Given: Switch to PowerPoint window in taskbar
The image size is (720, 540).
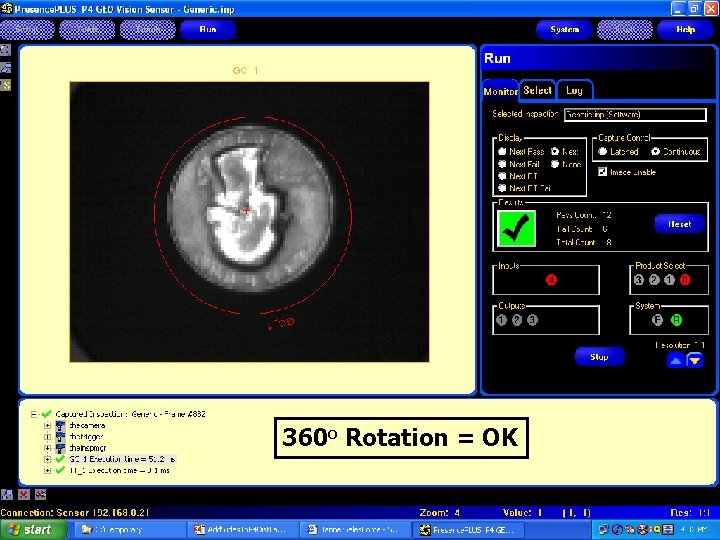Looking at the screenshot, I should 242,530.
